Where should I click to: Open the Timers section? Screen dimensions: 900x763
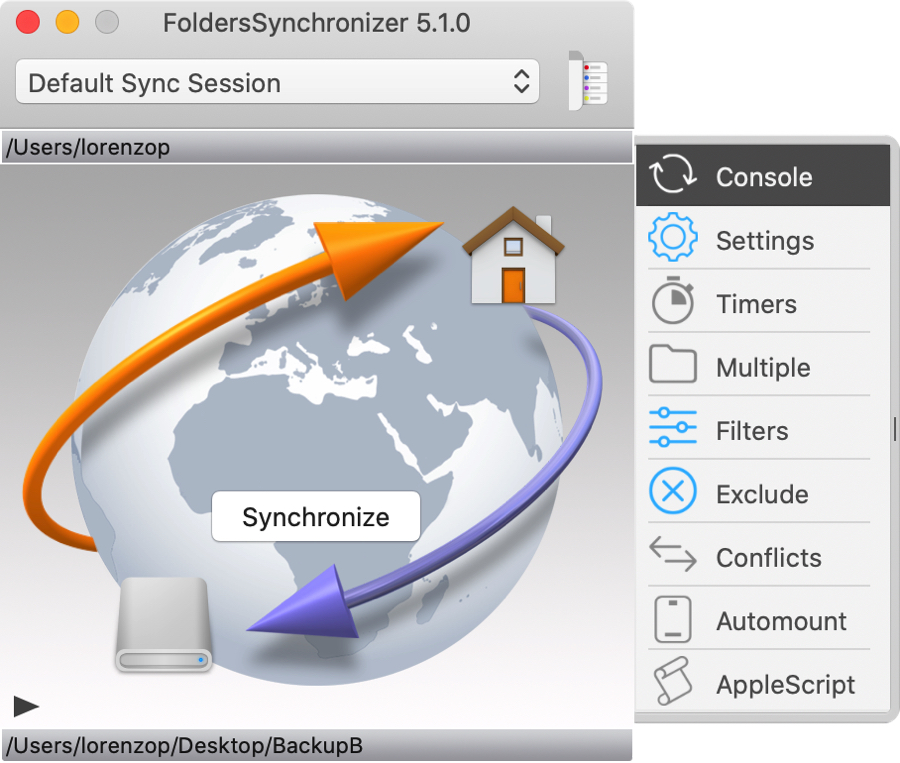(x=763, y=303)
